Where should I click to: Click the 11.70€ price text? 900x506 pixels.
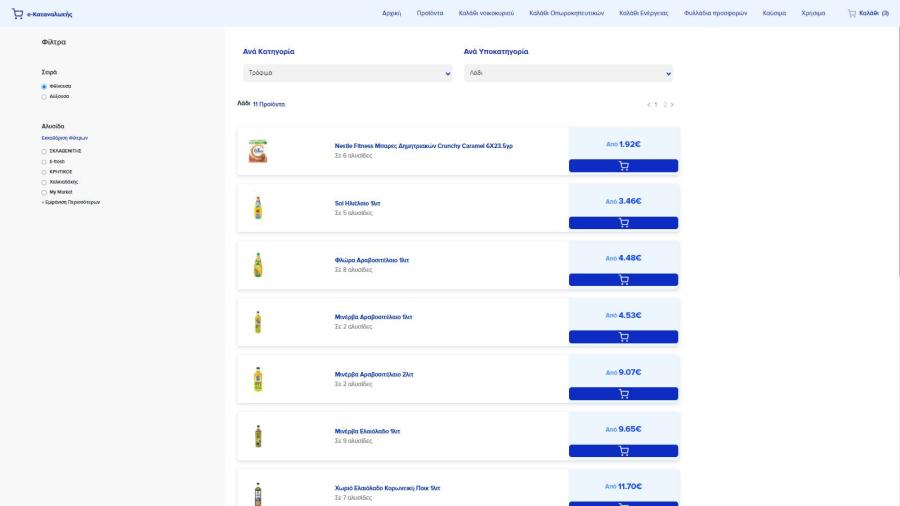tap(630, 486)
